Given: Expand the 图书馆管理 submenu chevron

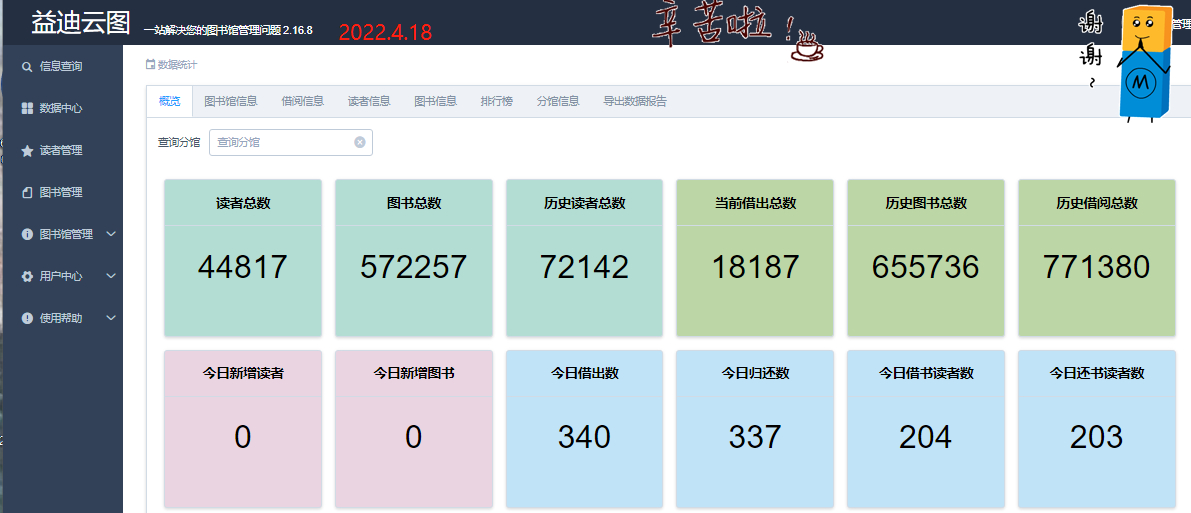Looking at the screenshot, I should (111, 234).
